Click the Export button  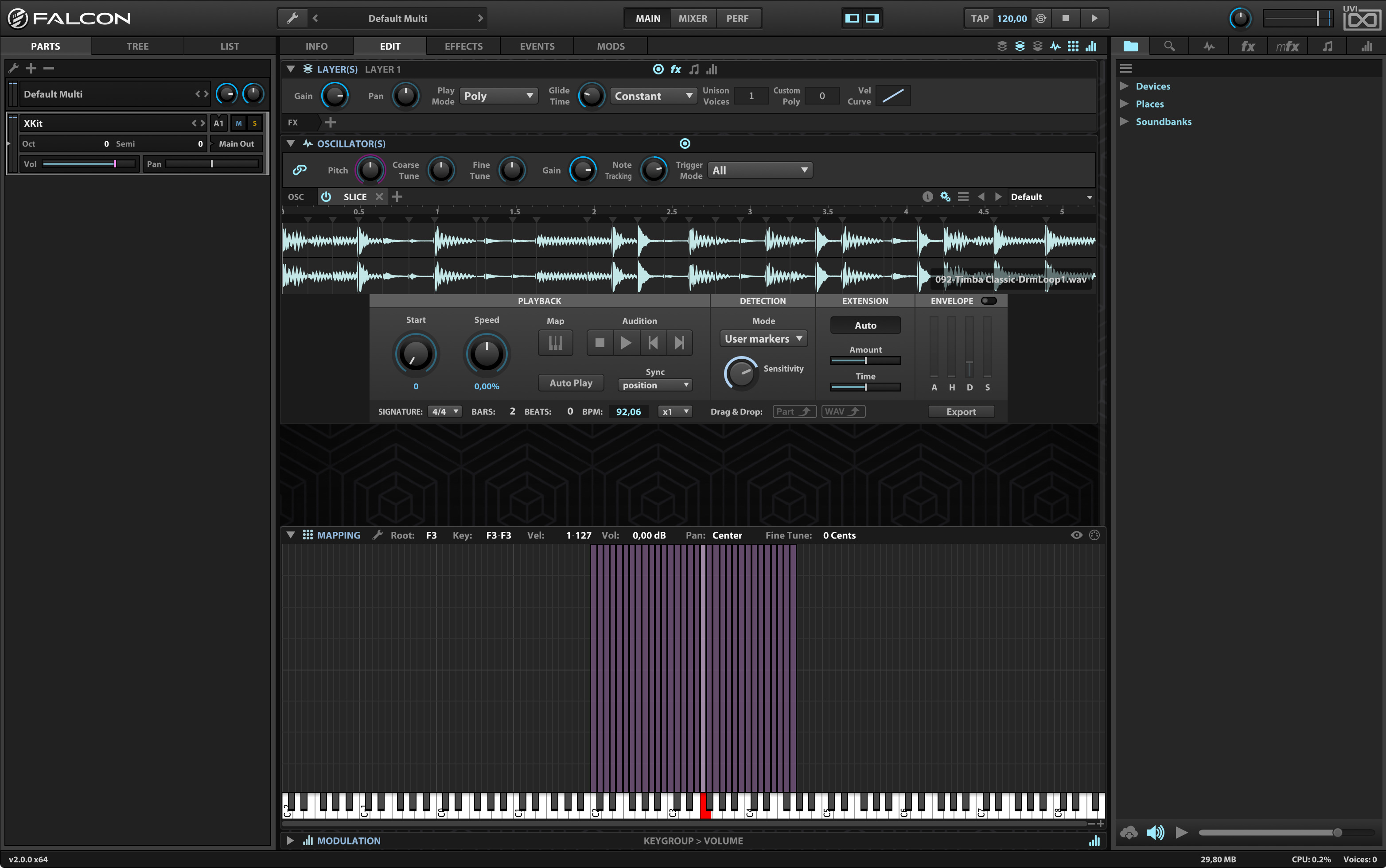(x=961, y=411)
